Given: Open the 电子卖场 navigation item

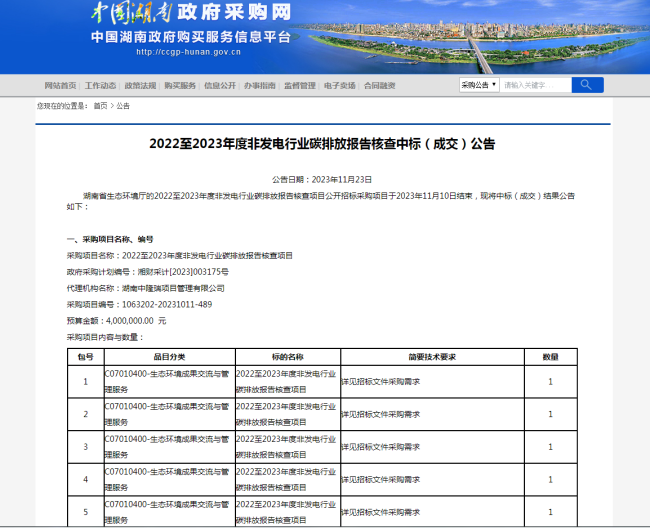Looking at the screenshot, I should 340,86.
